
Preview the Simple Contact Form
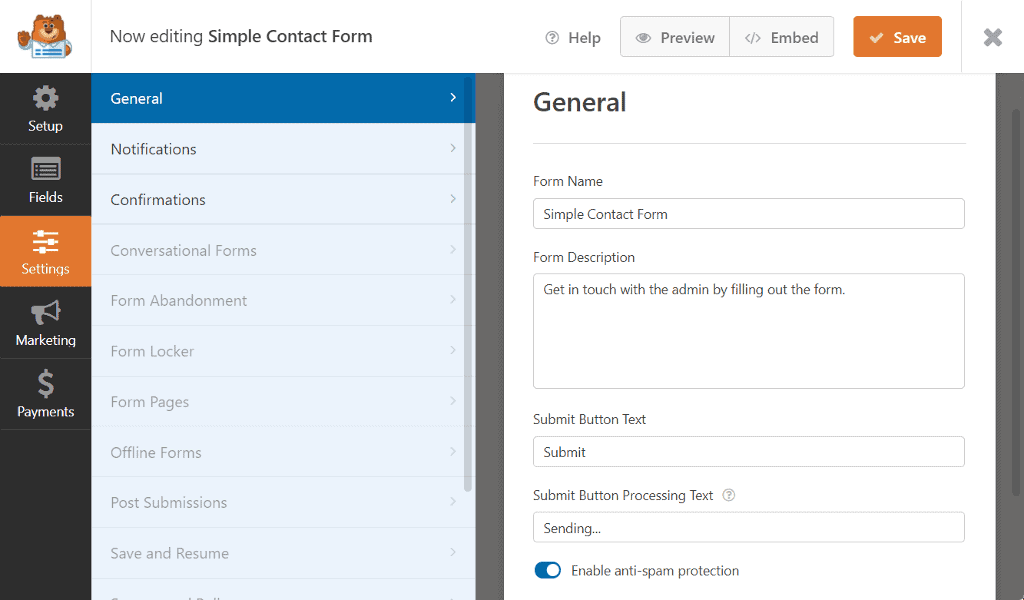pos(675,37)
